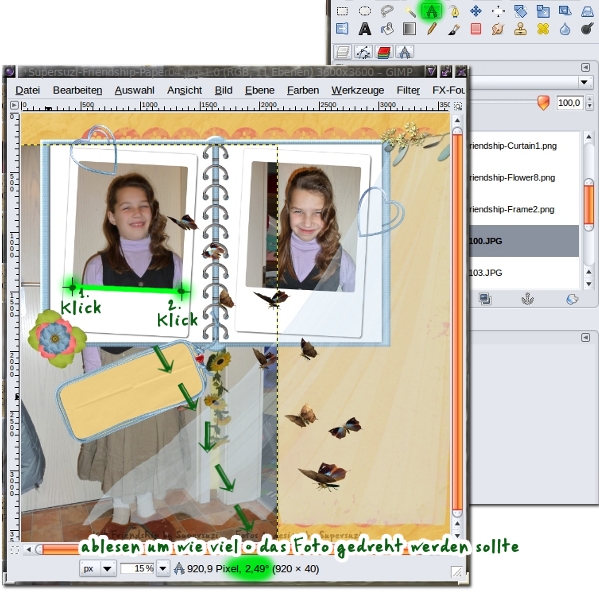Select the Friendship-Frame2.png layer
Image resolution: width=599 pixels, height=600 pixels.
(x=524, y=209)
